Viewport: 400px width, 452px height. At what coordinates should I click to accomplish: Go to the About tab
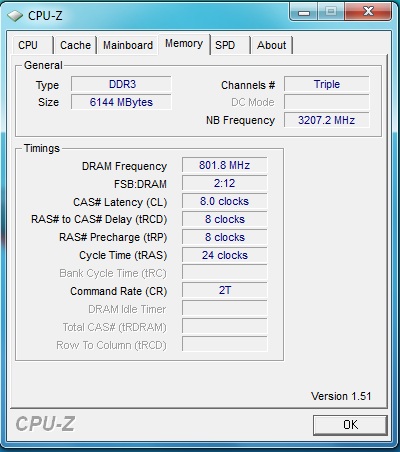click(272, 45)
